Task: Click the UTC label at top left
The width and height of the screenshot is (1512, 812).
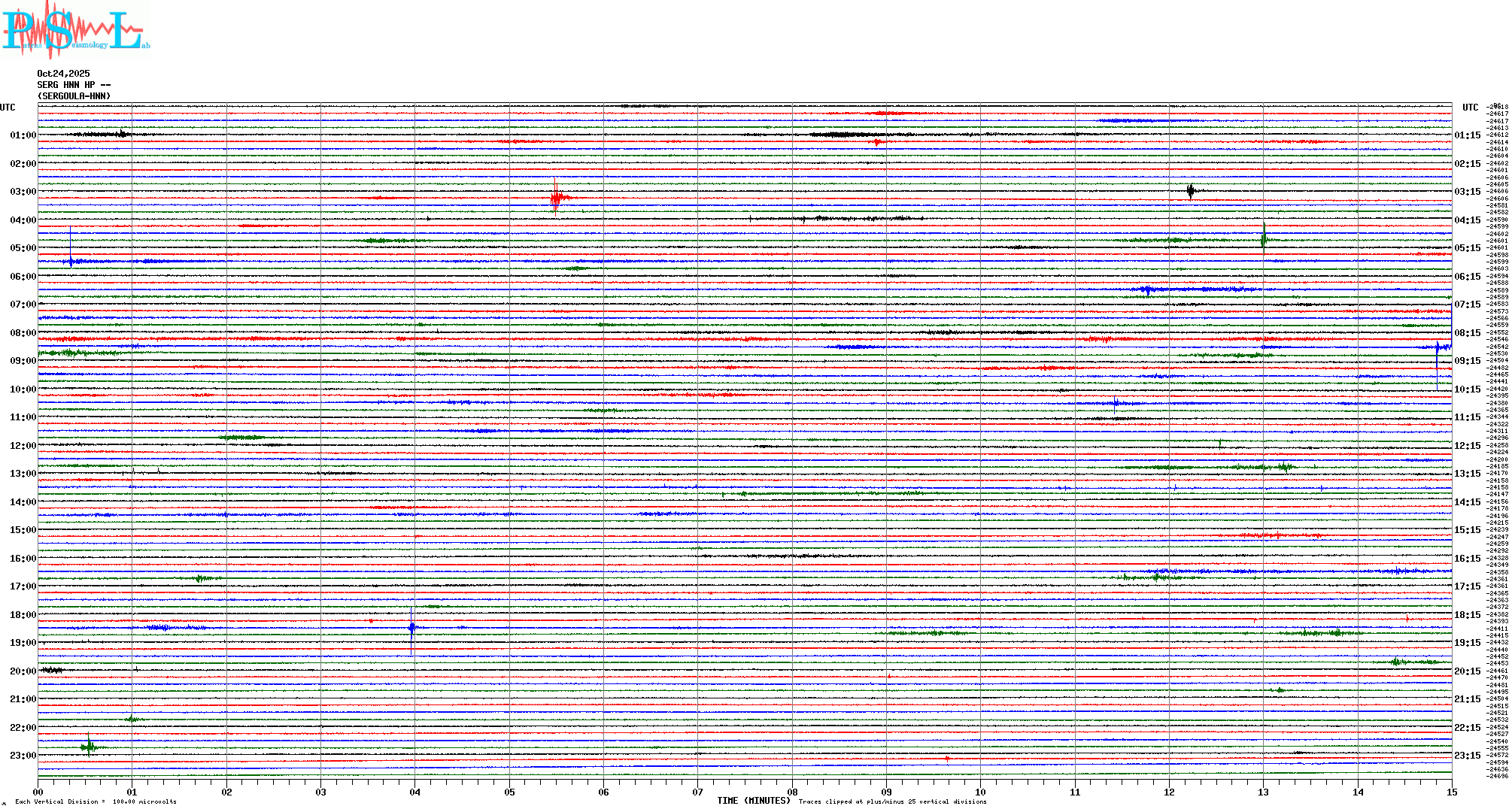Action: click(x=8, y=108)
